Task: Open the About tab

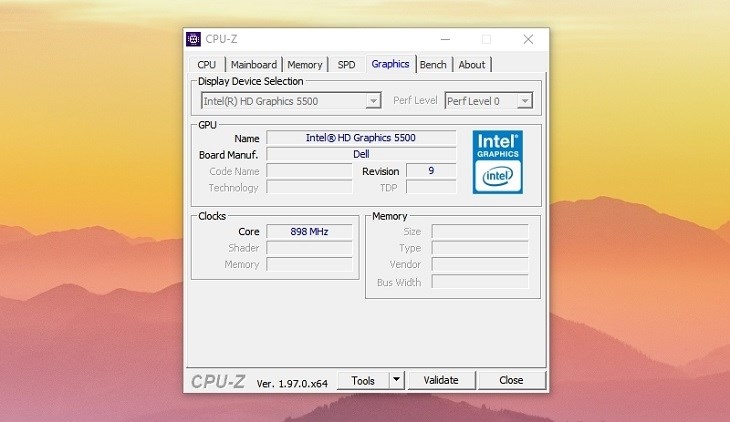Action: tap(472, 65)
